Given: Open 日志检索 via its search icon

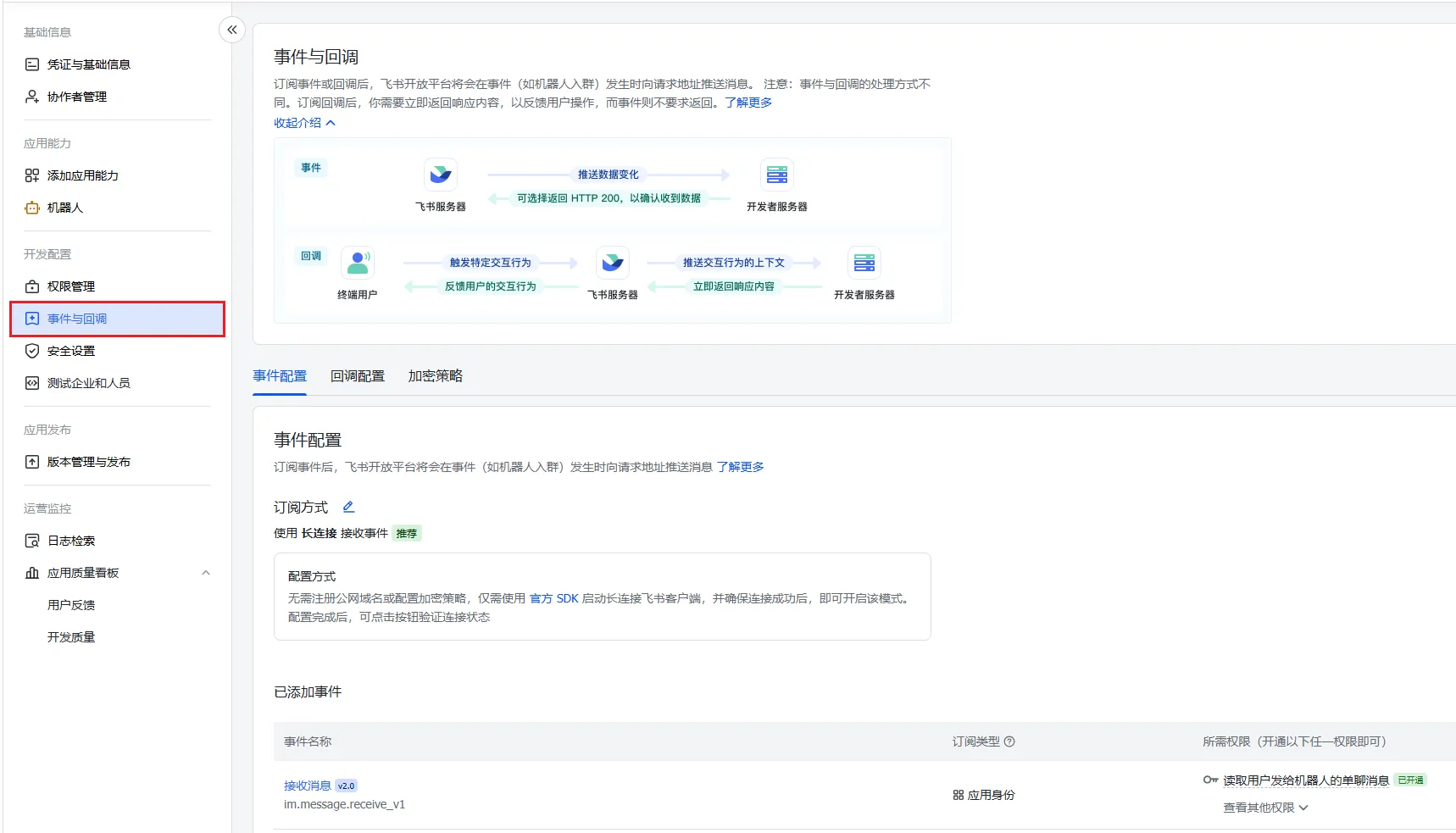Looking at the screenshot, I should point(32,541).
